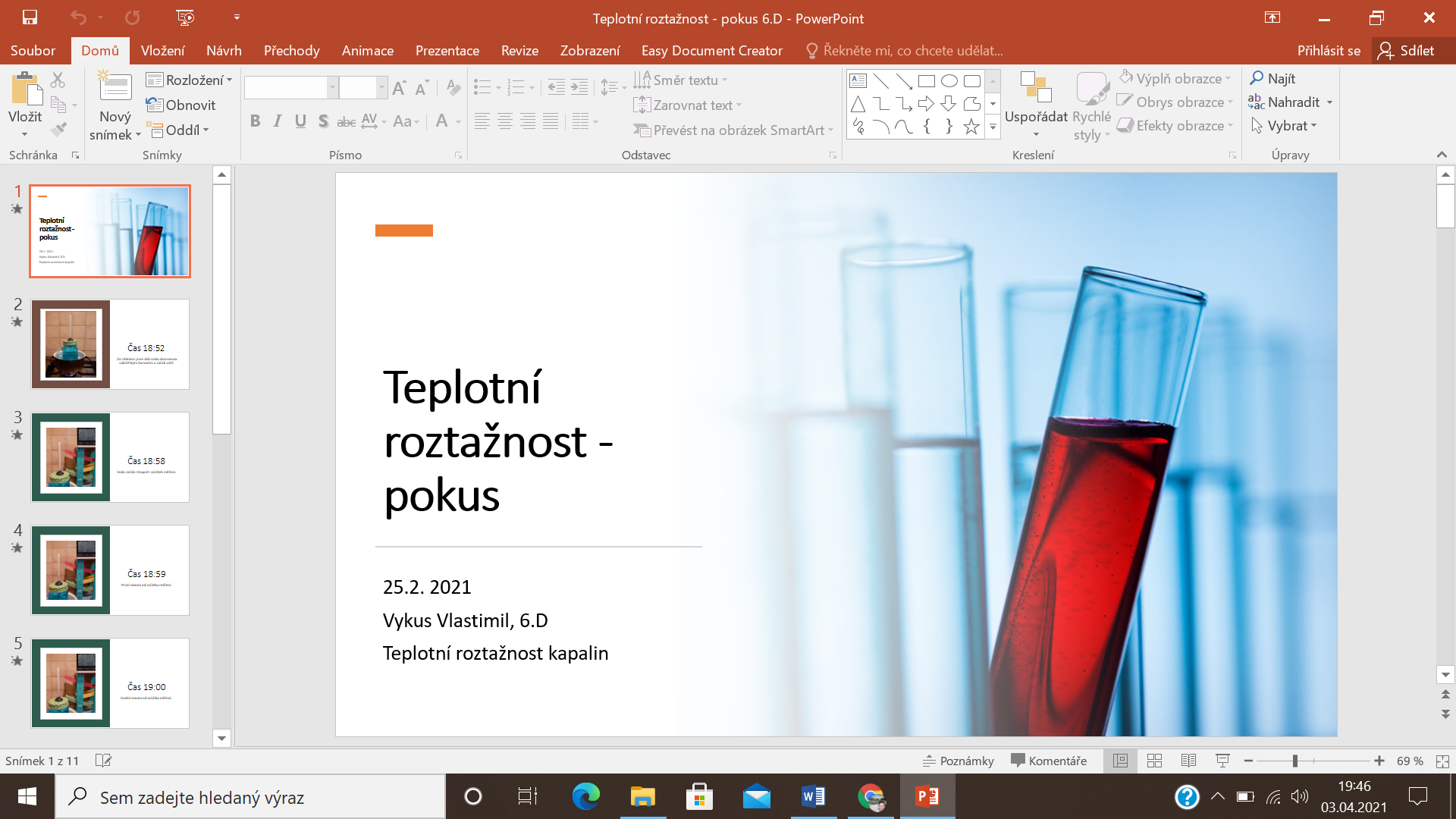1456x819 pixels.
Task: Click the Save icon in title bar
Action: (x=30, y=17)
